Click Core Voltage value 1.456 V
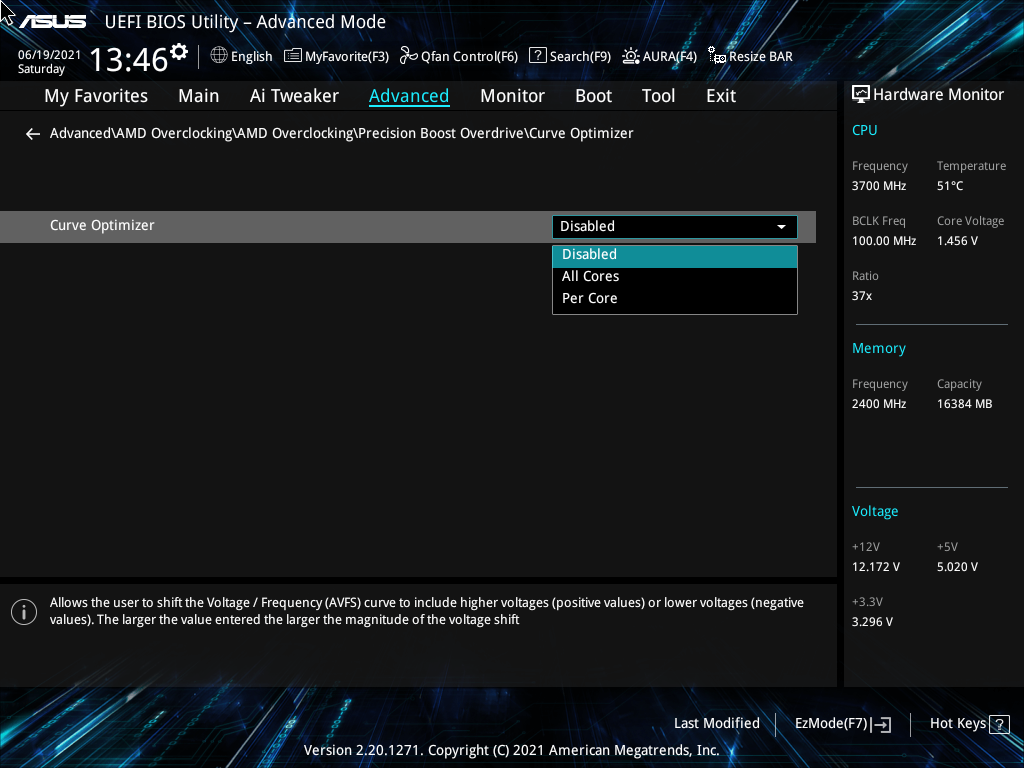 (x=957, y=241)
